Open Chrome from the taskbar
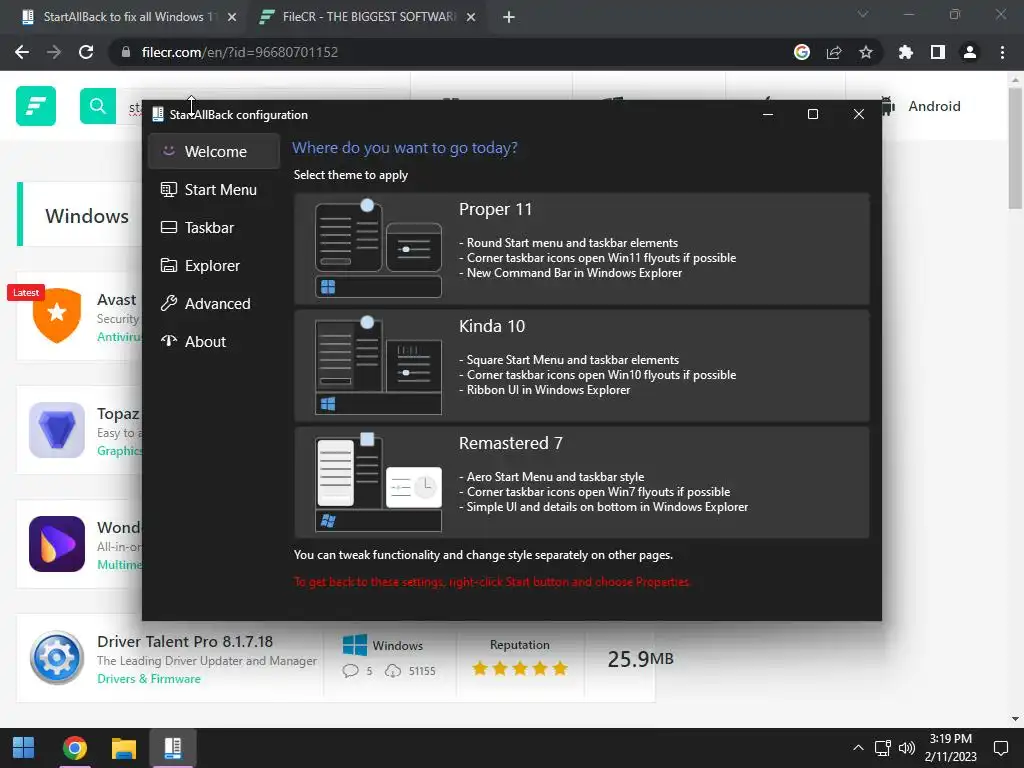Image resolution: width=1024 pixels, height=768 pixels. (x=75, y=748)
